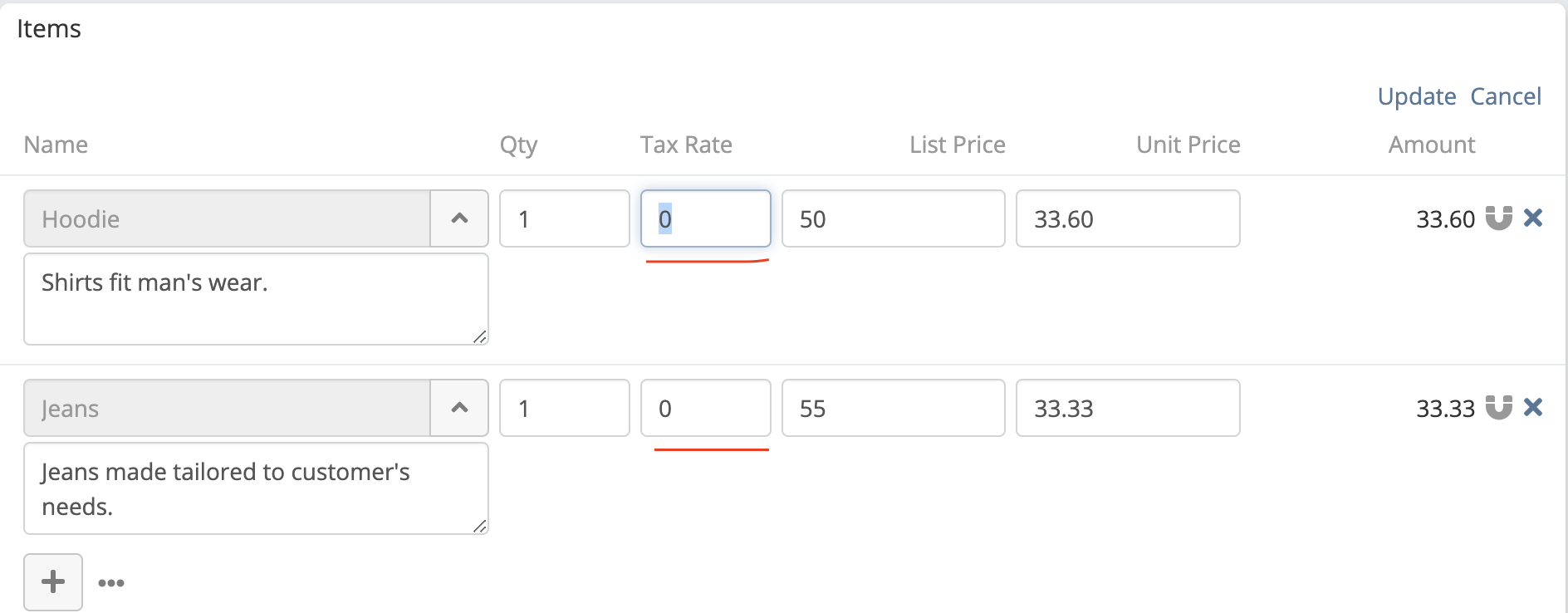Click the Hoodie tax rate field

[x=706, y=218]
